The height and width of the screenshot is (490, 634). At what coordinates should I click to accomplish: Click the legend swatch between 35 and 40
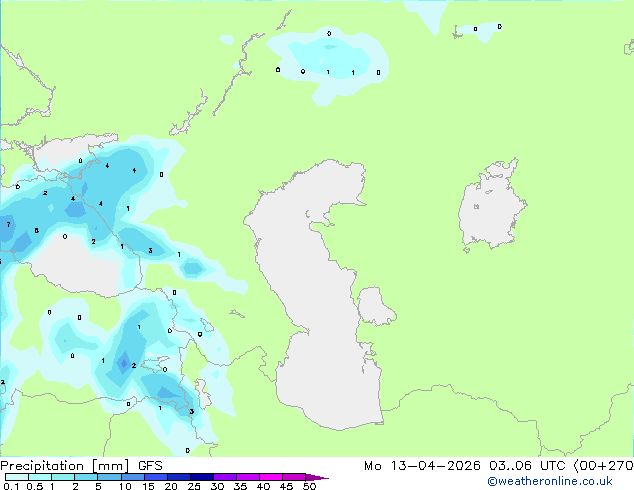[x=247, y=477]
